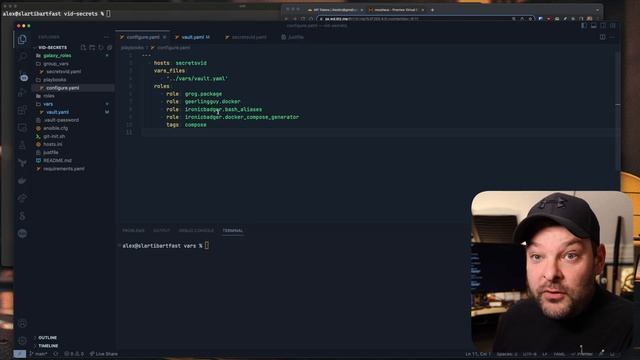Open the PROBLEMS panel tab

(133, 231)
